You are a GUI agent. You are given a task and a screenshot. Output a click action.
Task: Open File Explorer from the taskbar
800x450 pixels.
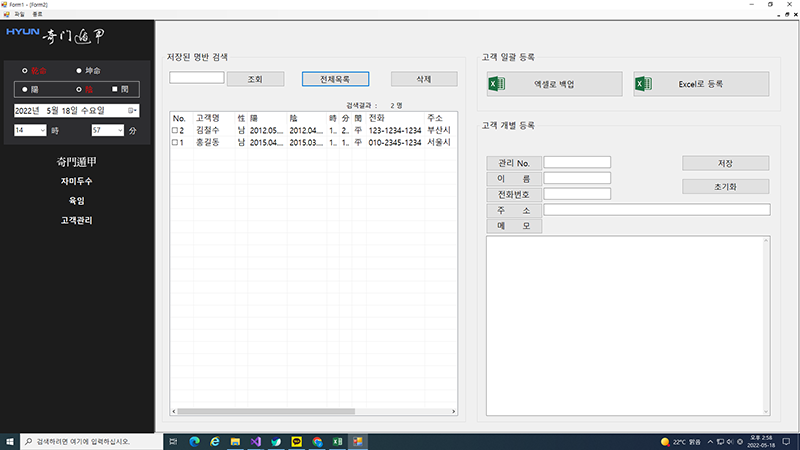coord(235,441)
